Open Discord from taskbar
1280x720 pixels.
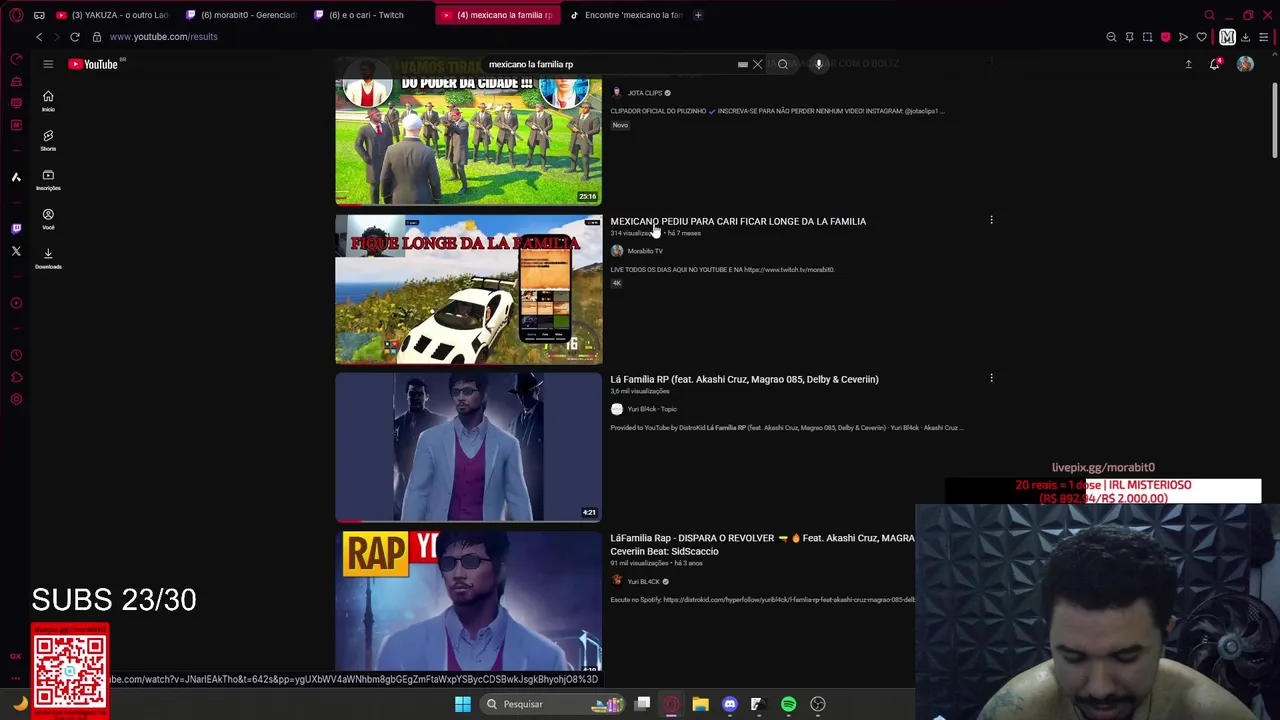729,704
